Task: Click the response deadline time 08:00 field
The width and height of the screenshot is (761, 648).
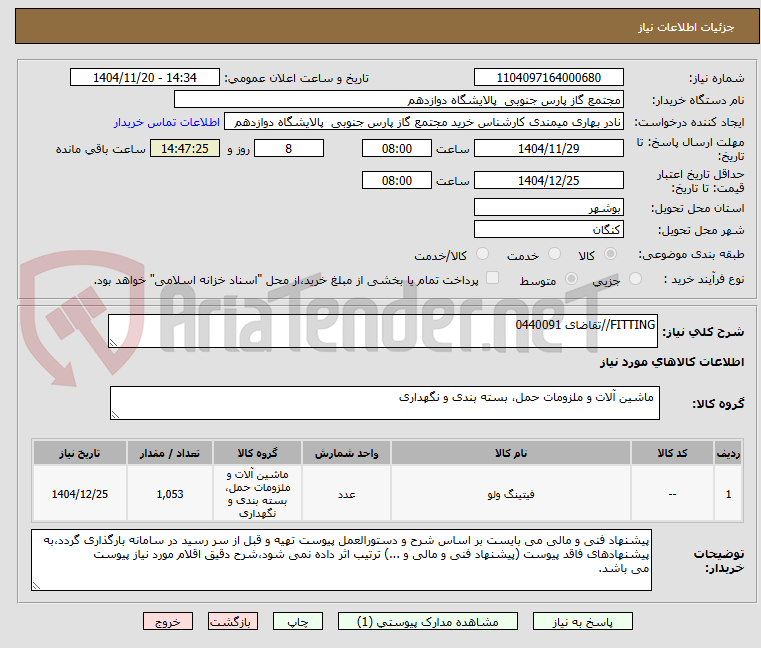Action: tap(397, 149)
